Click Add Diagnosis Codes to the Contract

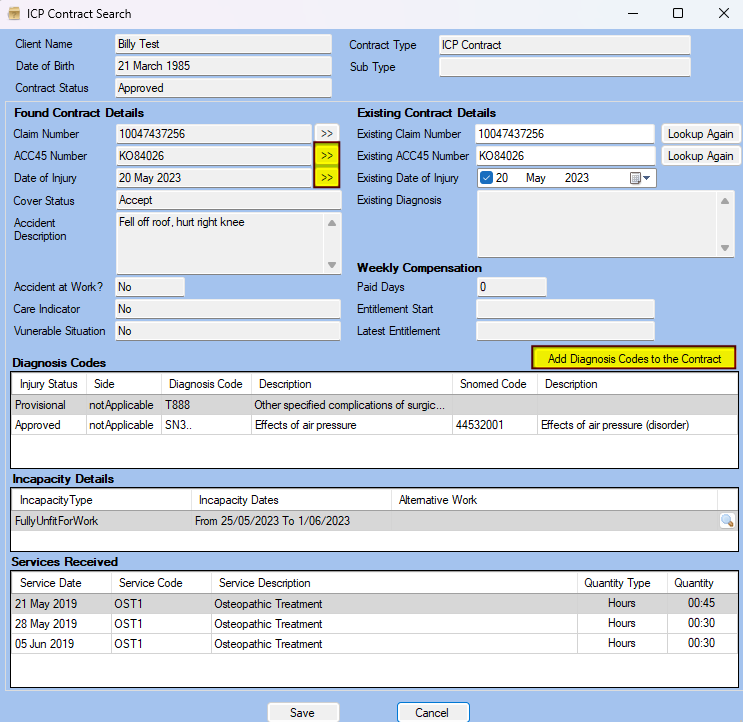634,359
